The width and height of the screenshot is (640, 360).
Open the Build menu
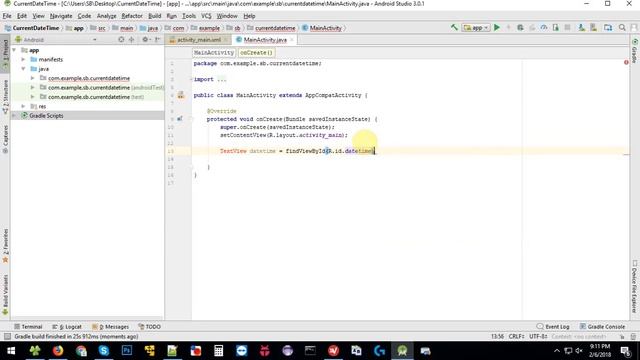[155, 16]
